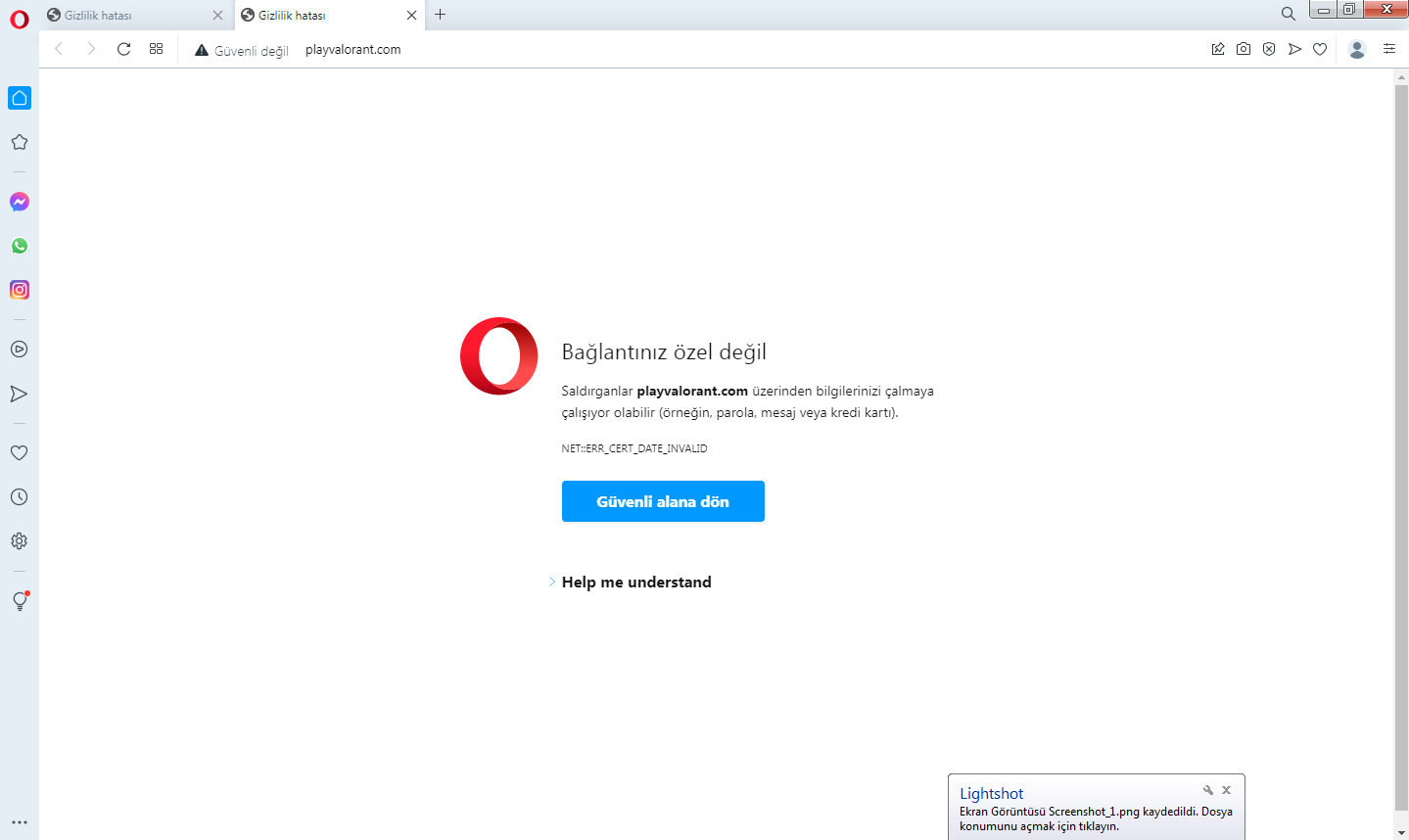Image resolution: width=1409 pixels, height=840 pixels.
Task: Open Messenger in the sidebar
Action: pos(20,202)
